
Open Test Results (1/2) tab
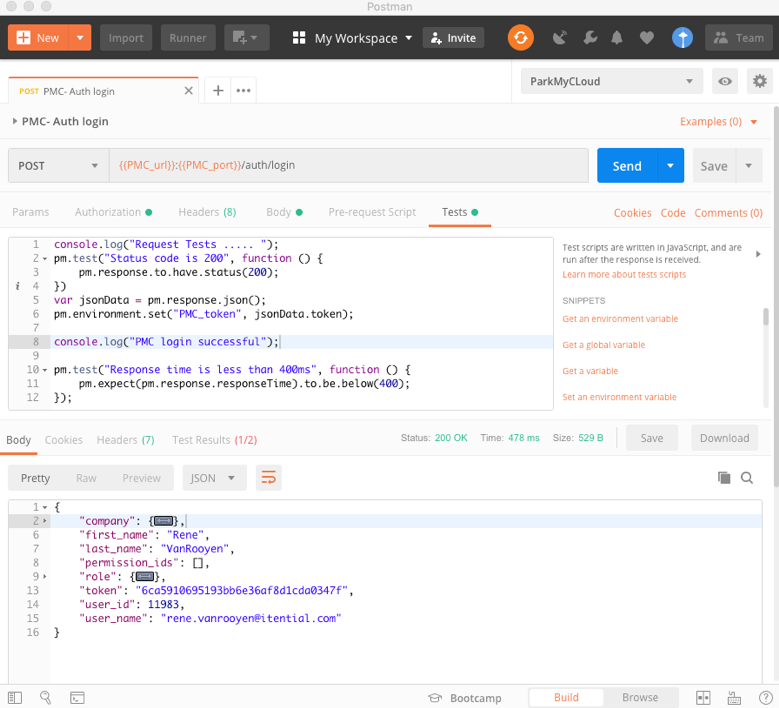pyautogui.click(x=215, y=440)
